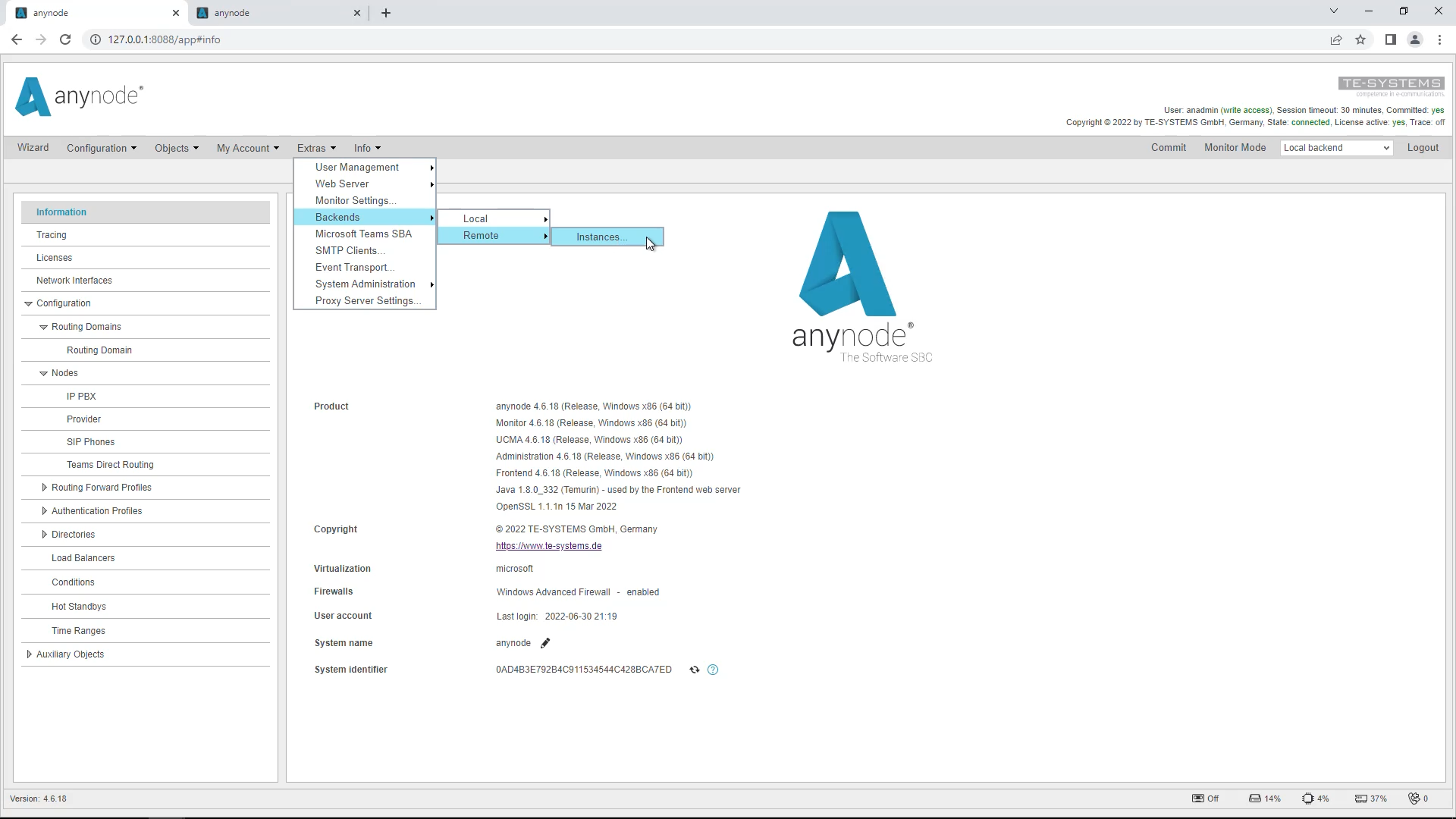Select Microsoft Teams SBA menu entry
Screen dimensions: 1456x819
pos(365,234)
